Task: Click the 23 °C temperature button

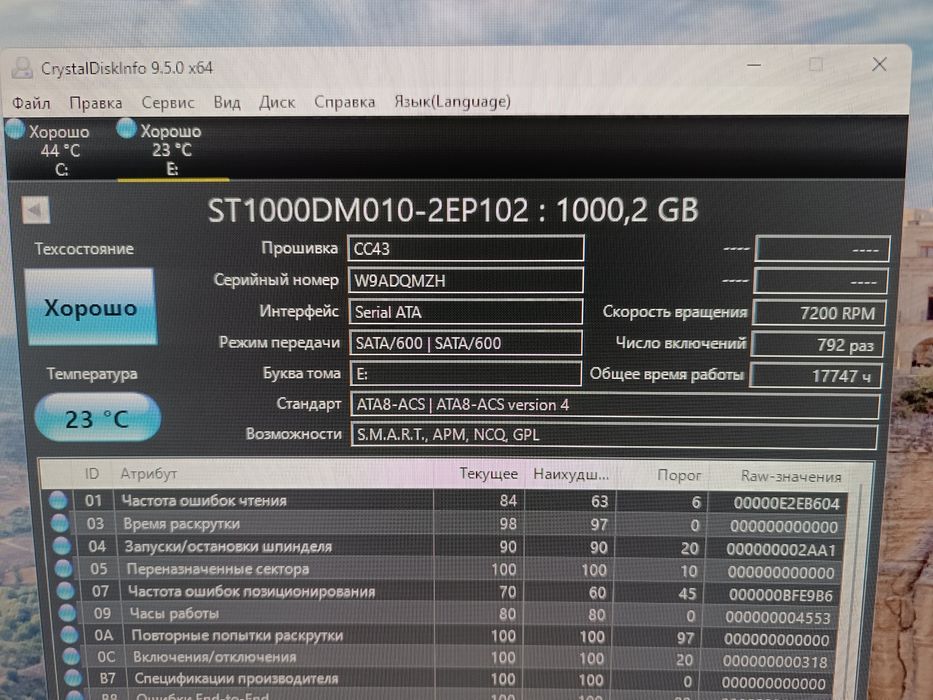Action: click(97, 418)
